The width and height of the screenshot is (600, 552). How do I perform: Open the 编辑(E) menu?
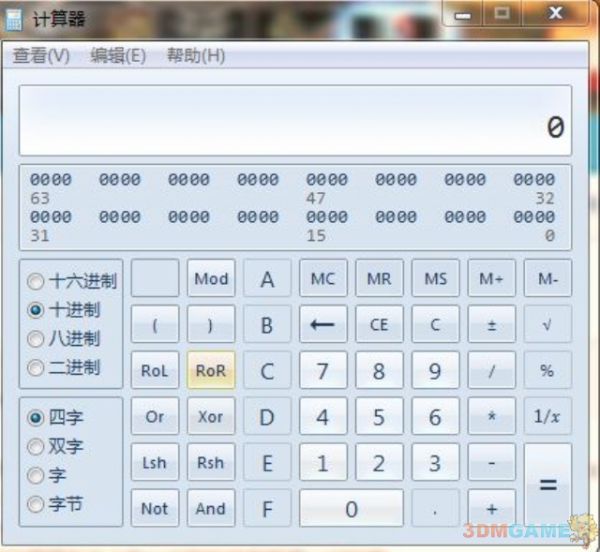(117, 56)
